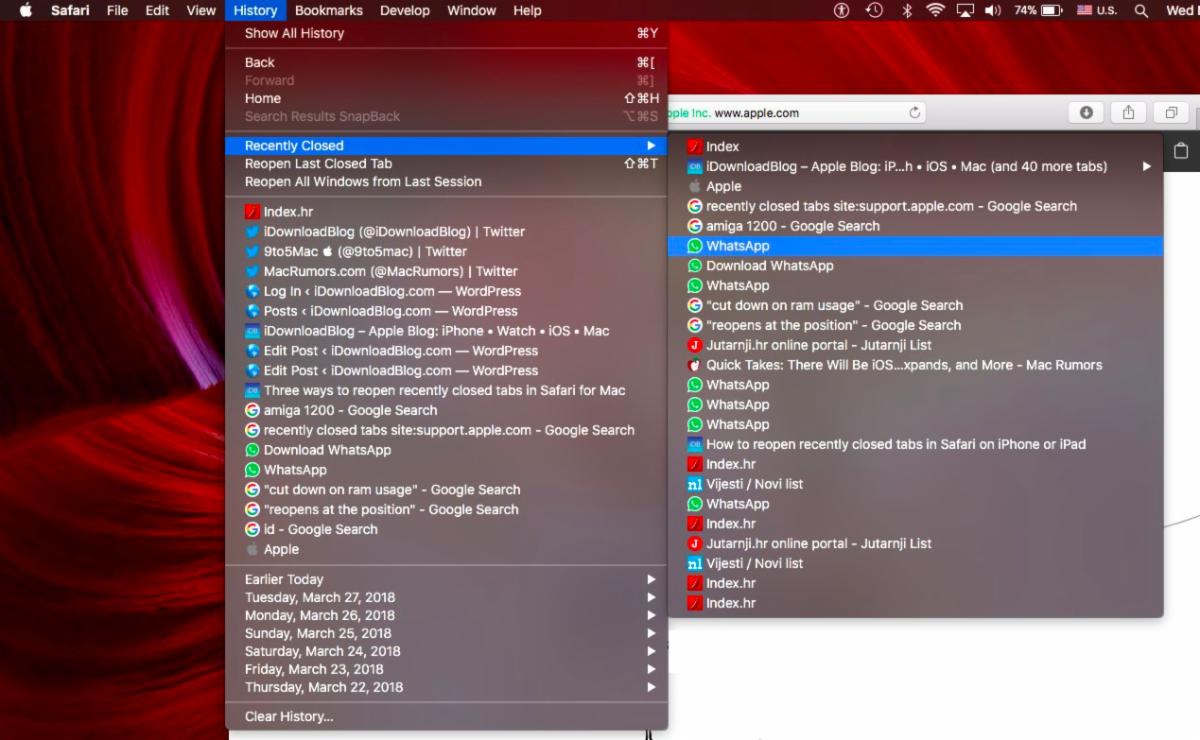The image size is (1200, 740).
Task: Expand Tuesday, March 27, 2018 history
Action: (447, 597)
